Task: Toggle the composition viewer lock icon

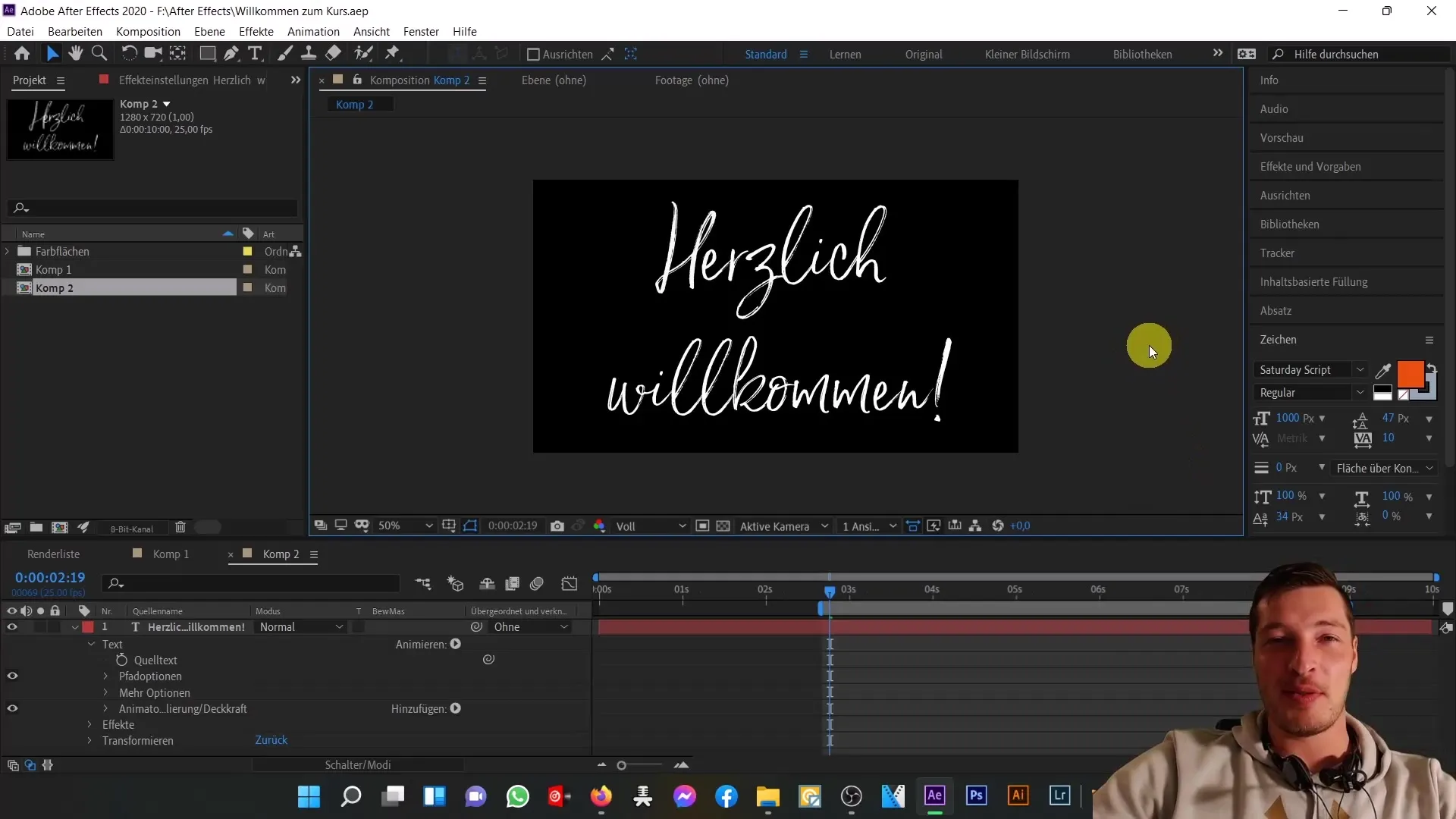Action: click(x=357, y=80)
